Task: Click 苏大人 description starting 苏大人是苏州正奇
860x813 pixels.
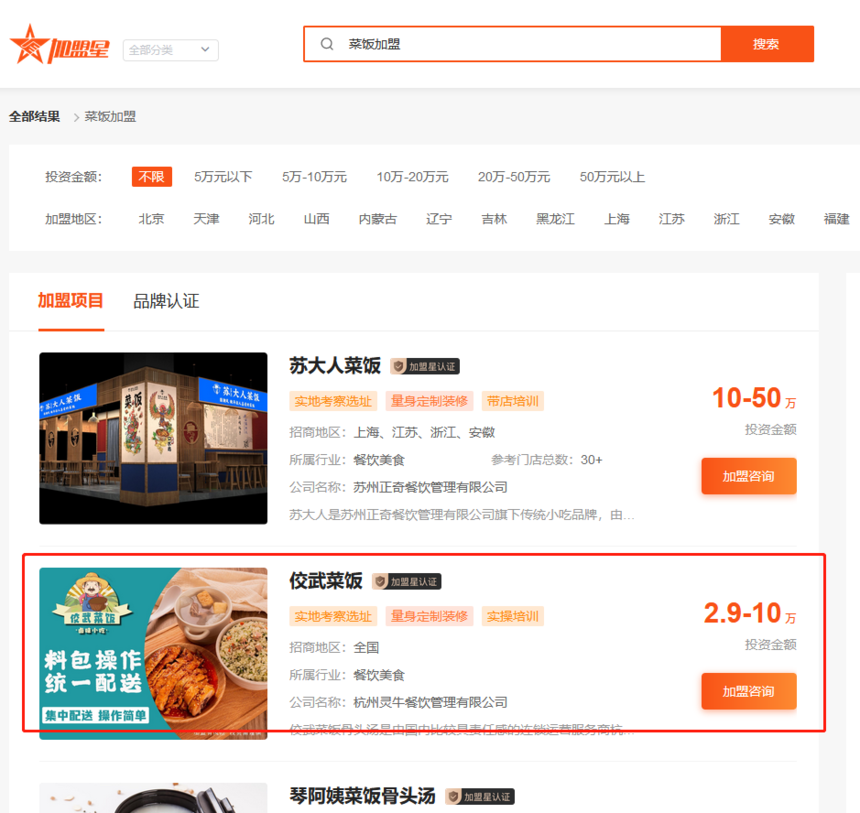Action: [x=462, y=515]
